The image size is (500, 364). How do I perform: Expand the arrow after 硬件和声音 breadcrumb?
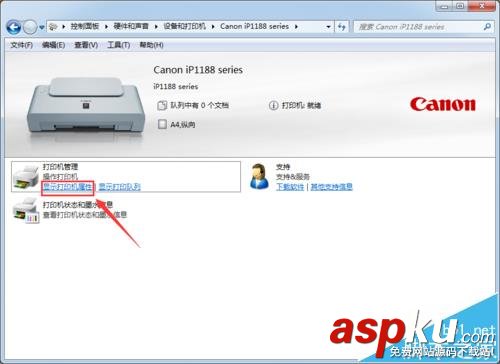[156, 27]
